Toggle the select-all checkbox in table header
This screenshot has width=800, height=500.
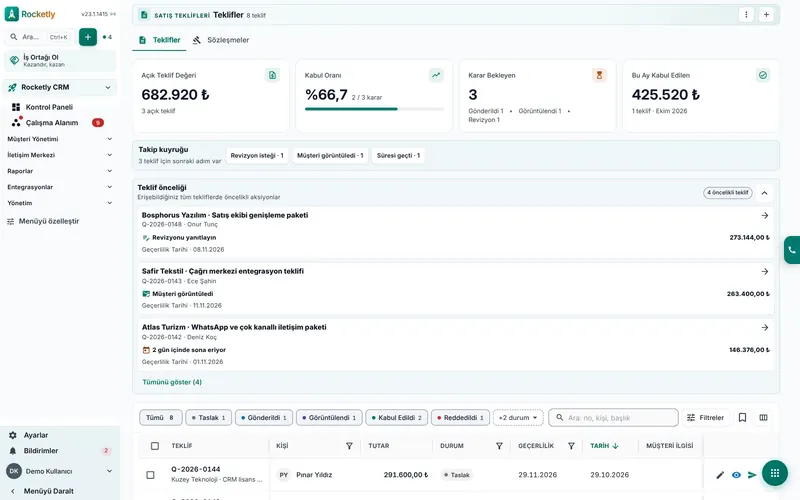click(155, 446)
